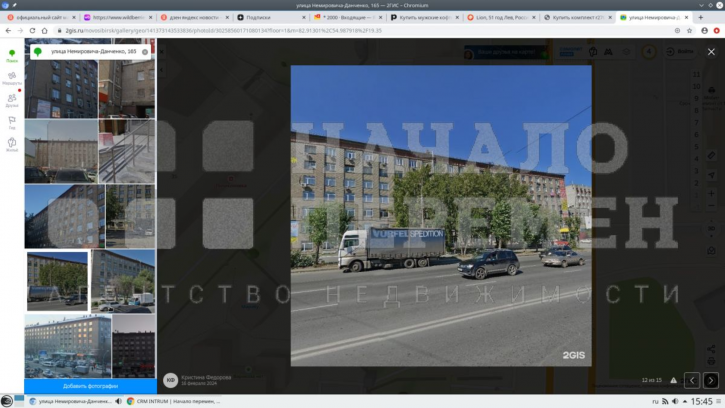Report the photo via warning triangle icon
This screenshot has height=408, width=725.
click(674, 380)
